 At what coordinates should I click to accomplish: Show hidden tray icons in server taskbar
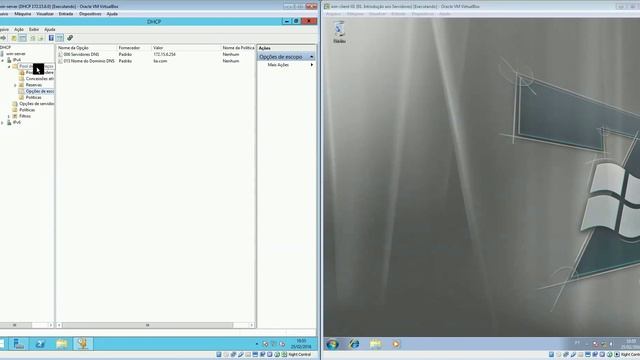(257, 344)
